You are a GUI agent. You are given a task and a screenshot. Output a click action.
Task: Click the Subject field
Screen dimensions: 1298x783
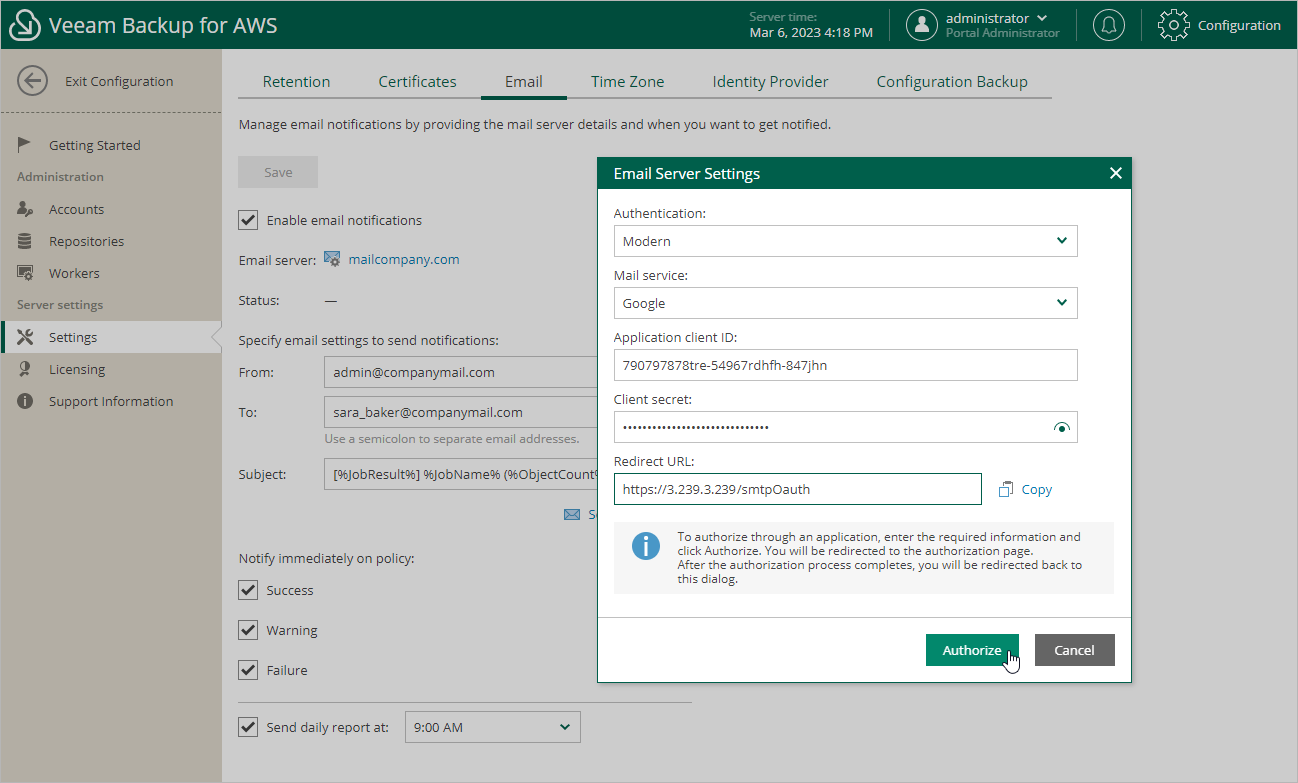coord(461,474)
